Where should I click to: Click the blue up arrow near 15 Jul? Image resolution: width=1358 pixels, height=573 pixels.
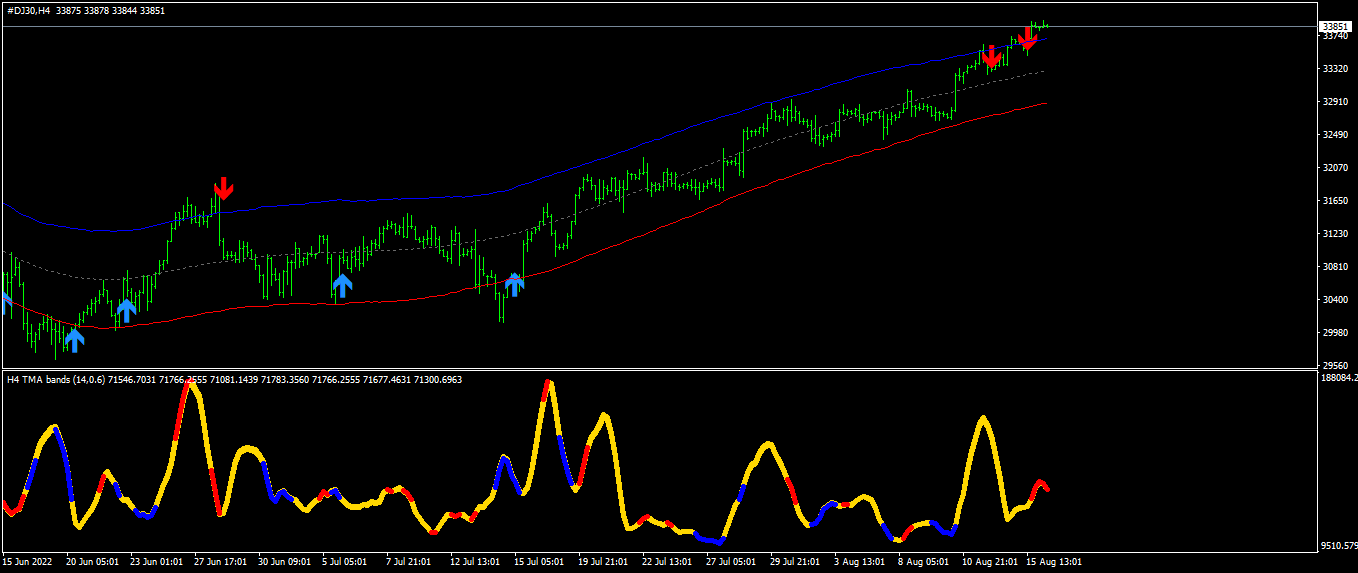[x=514, y=285]
